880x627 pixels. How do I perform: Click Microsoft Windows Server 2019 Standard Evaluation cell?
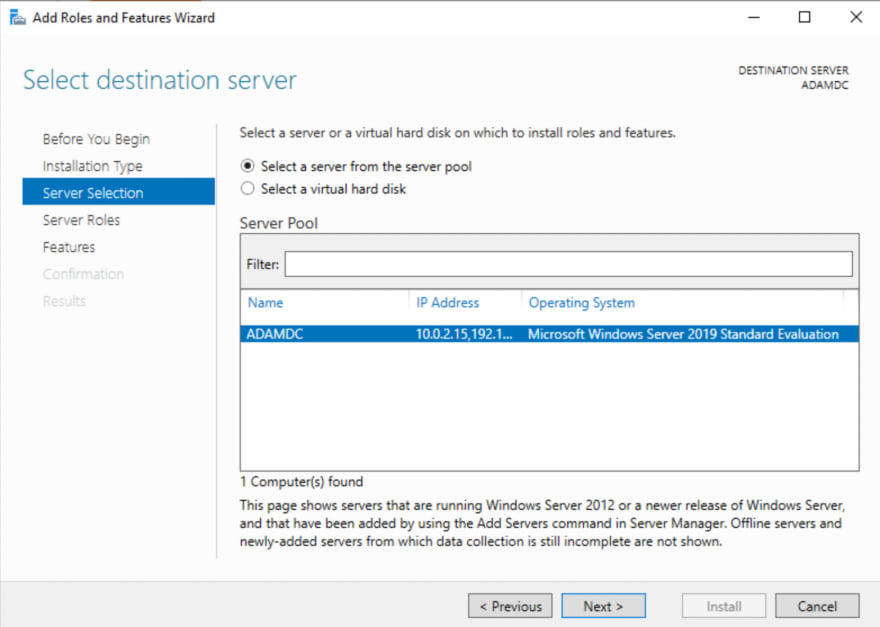(x=683, y=334)
